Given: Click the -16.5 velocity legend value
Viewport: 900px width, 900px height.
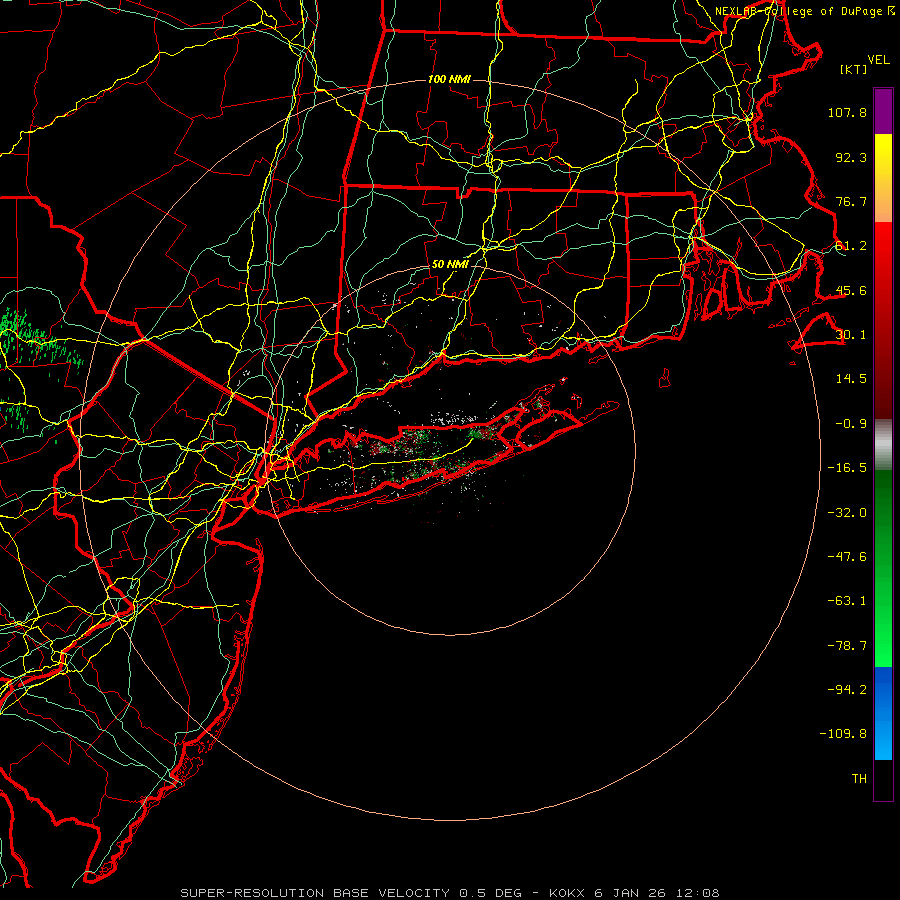Looking at the screenshot, I should (x=847, y=468).
